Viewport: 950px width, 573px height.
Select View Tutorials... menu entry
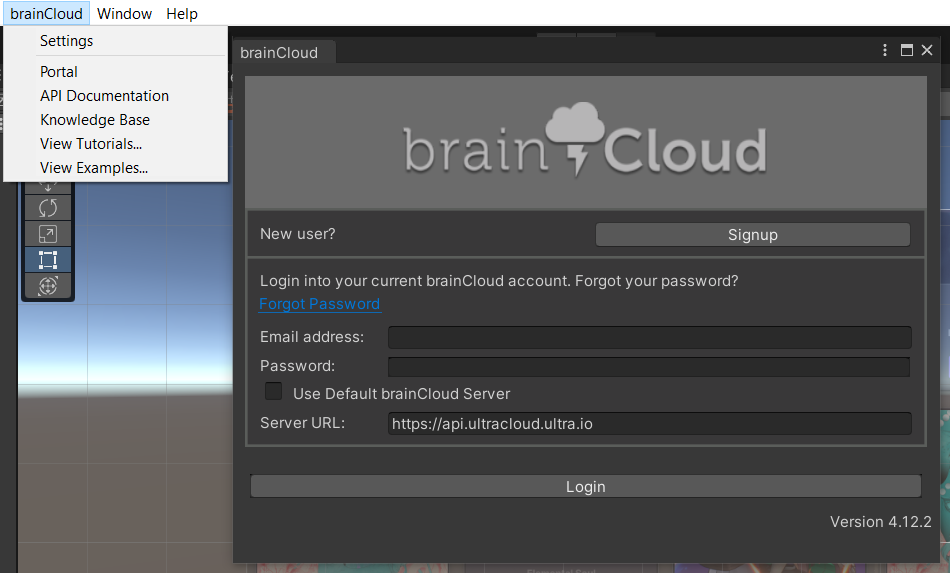(115, 144)
